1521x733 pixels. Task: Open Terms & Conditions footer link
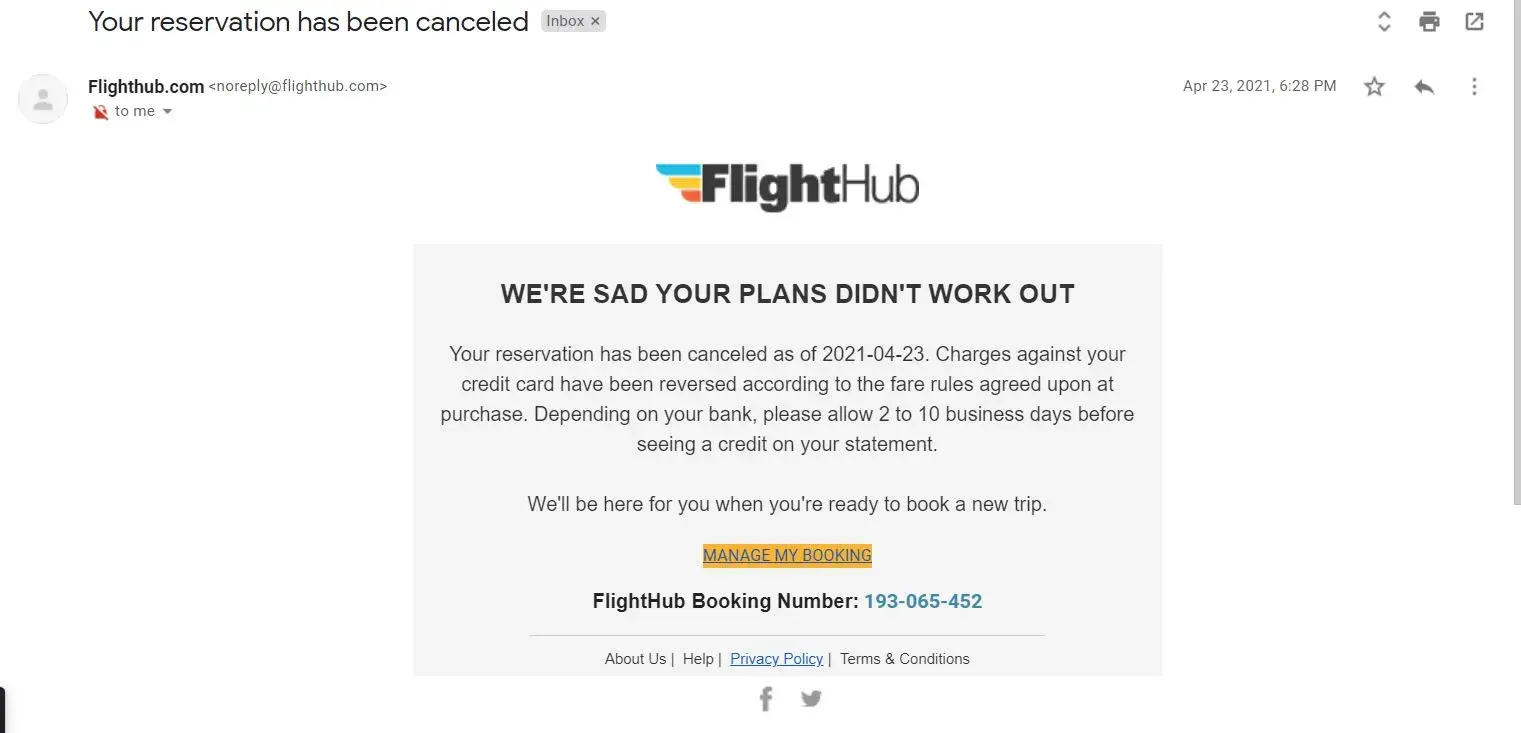coord(904,659)
